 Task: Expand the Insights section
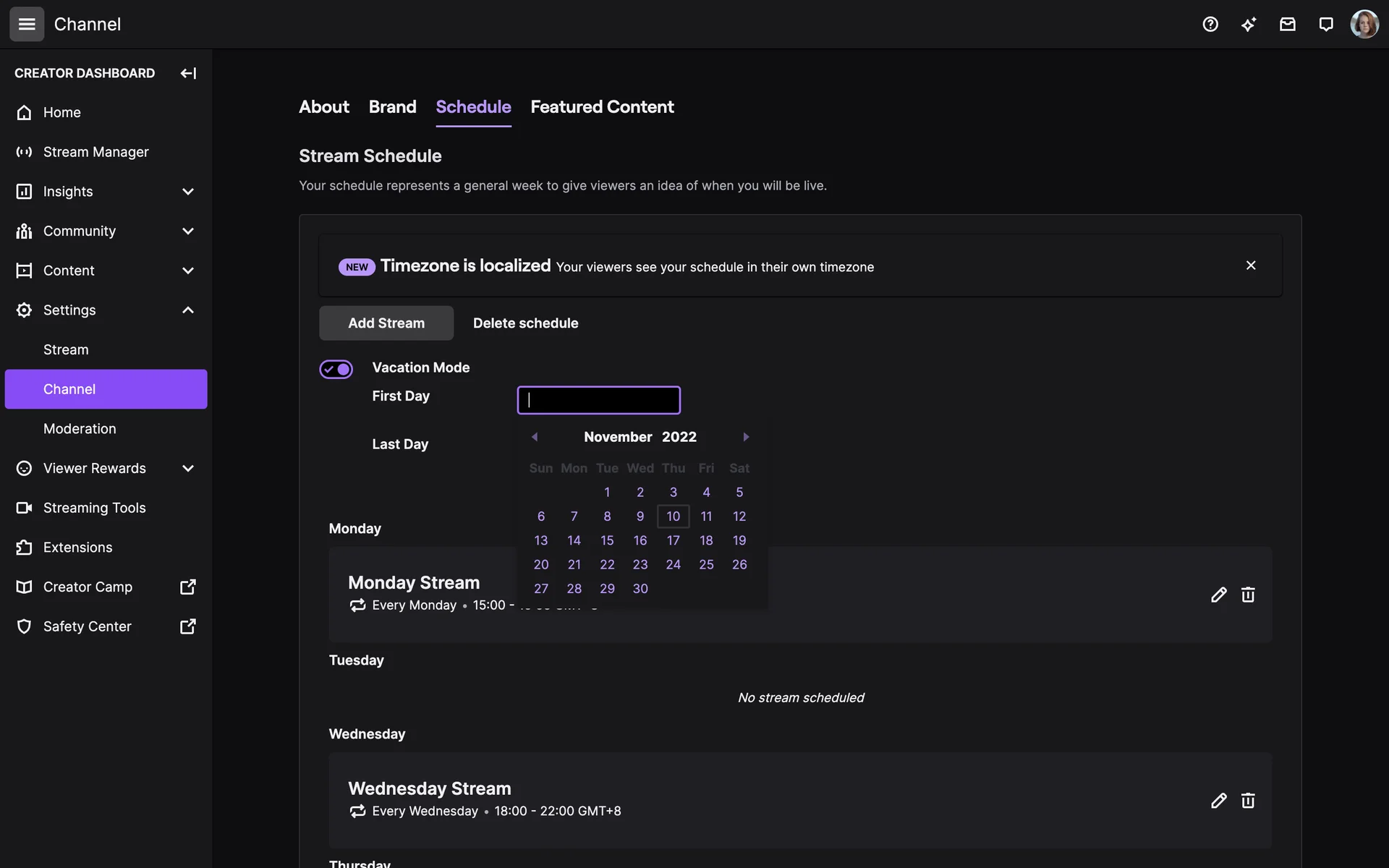tap(188, 192)
